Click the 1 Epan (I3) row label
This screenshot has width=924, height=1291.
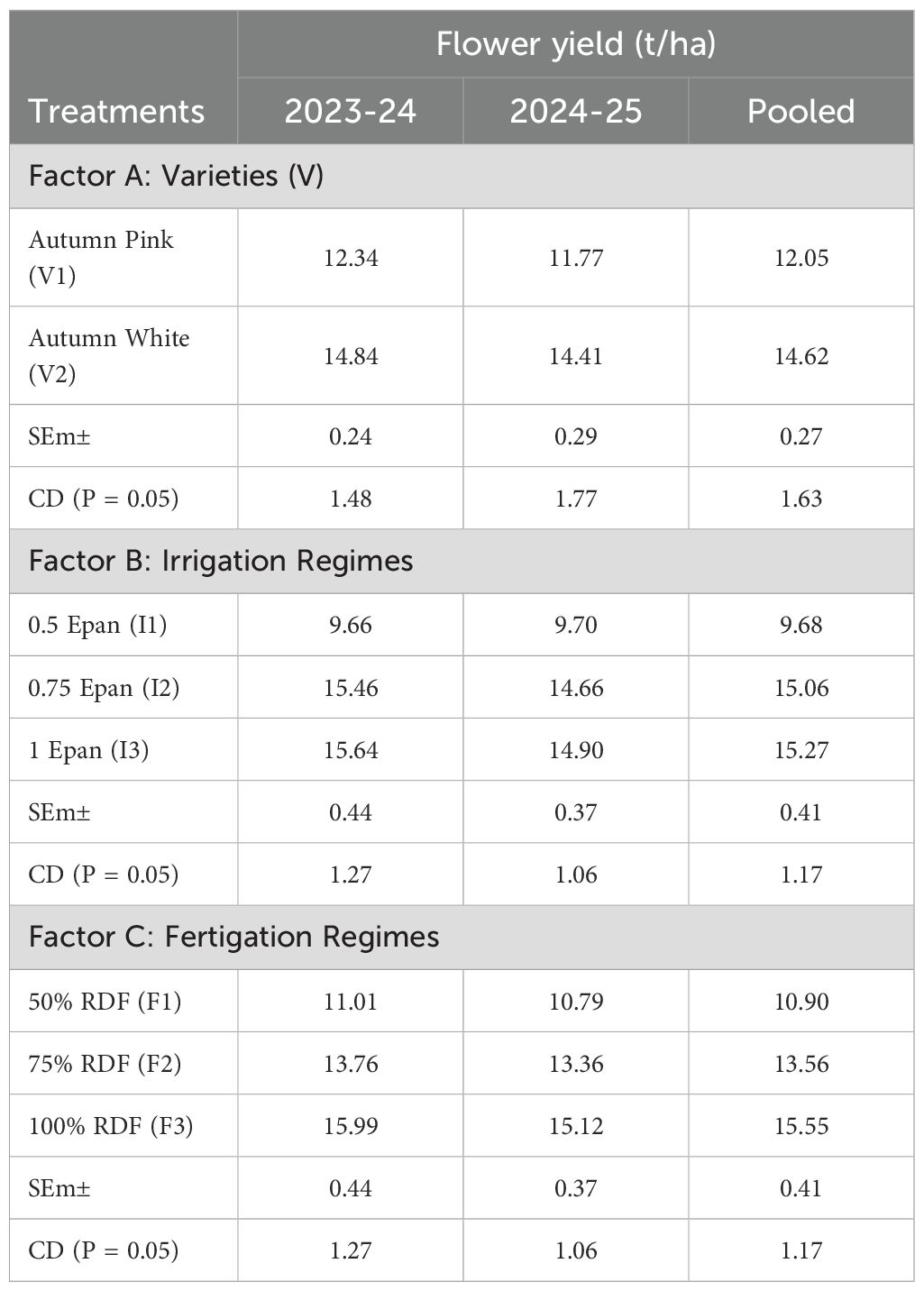click(88, 750)
